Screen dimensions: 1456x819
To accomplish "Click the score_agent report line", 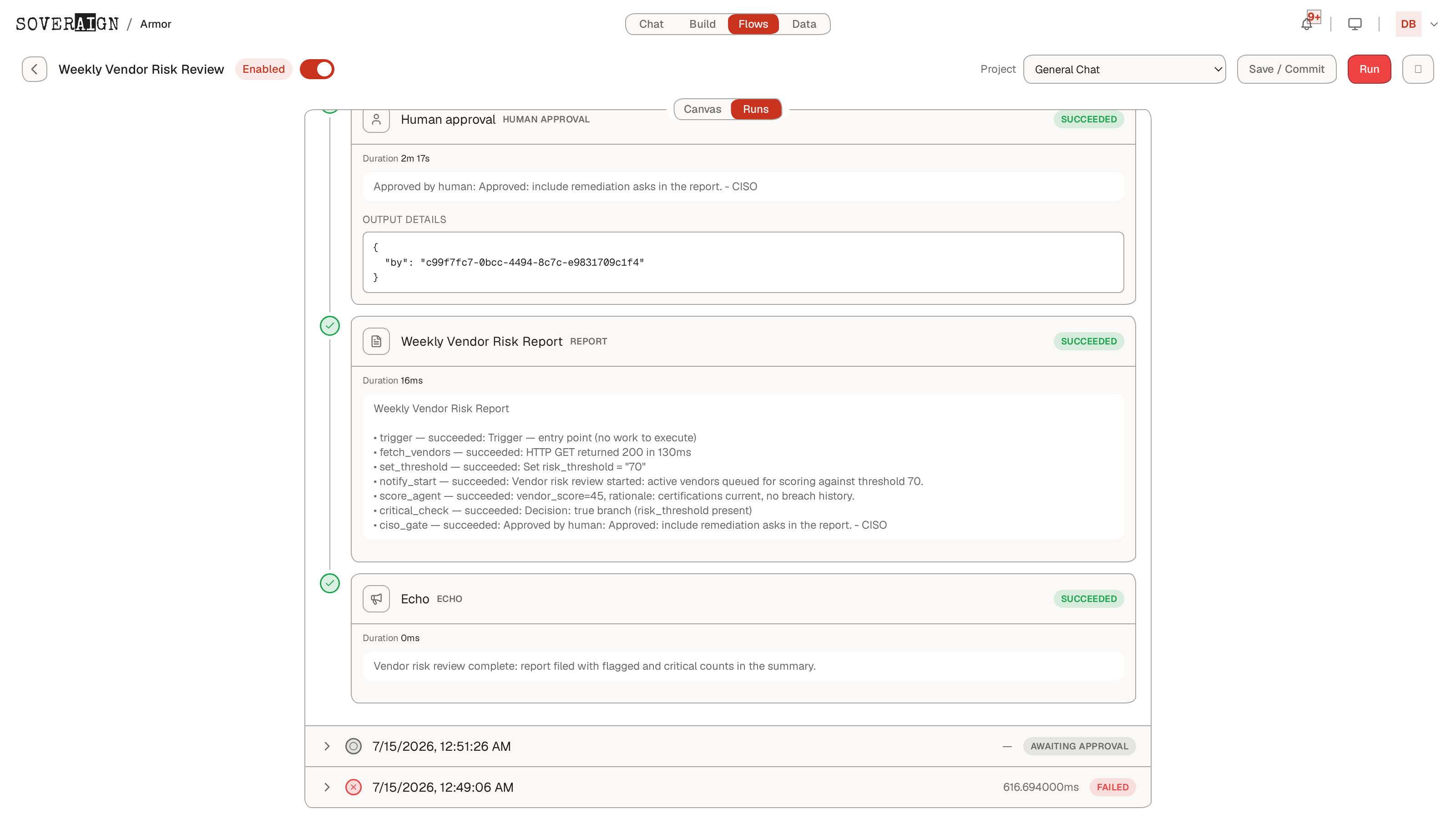I will (x=614, y=495).
